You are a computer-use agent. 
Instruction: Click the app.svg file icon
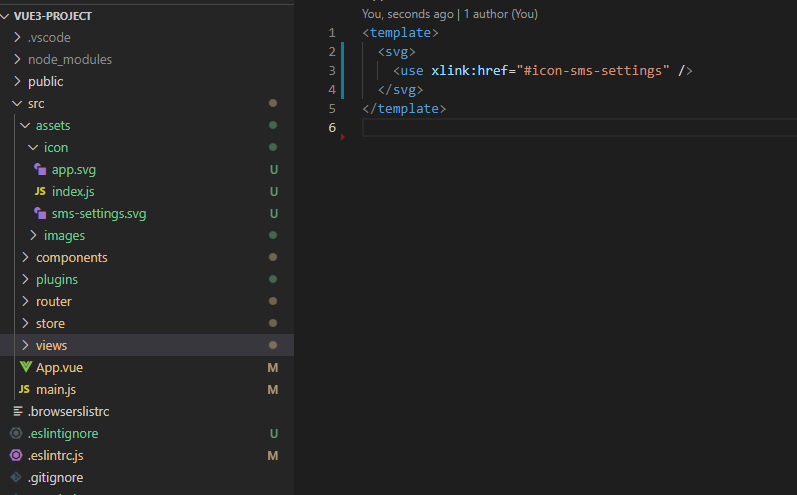[x=40, y=169]
